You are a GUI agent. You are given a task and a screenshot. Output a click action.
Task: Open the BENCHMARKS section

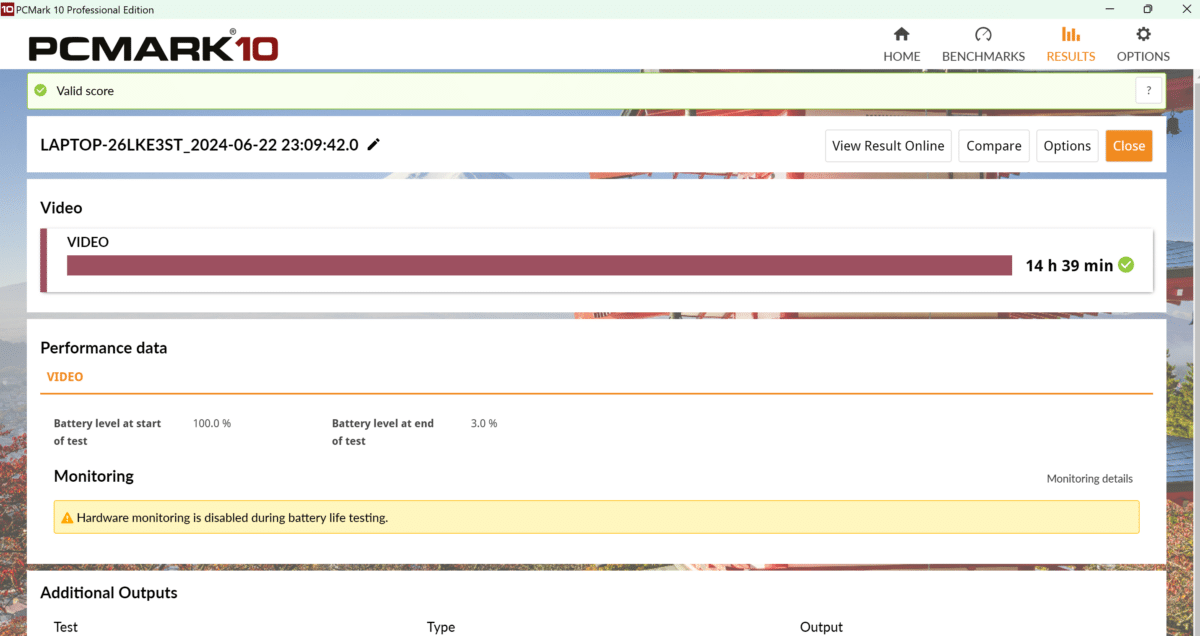click(x=983, y=45)
